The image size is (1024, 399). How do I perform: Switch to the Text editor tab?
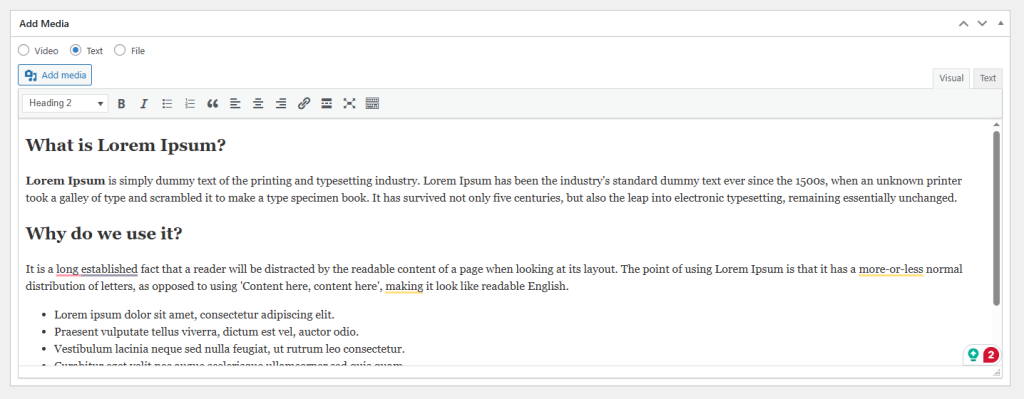987,78
